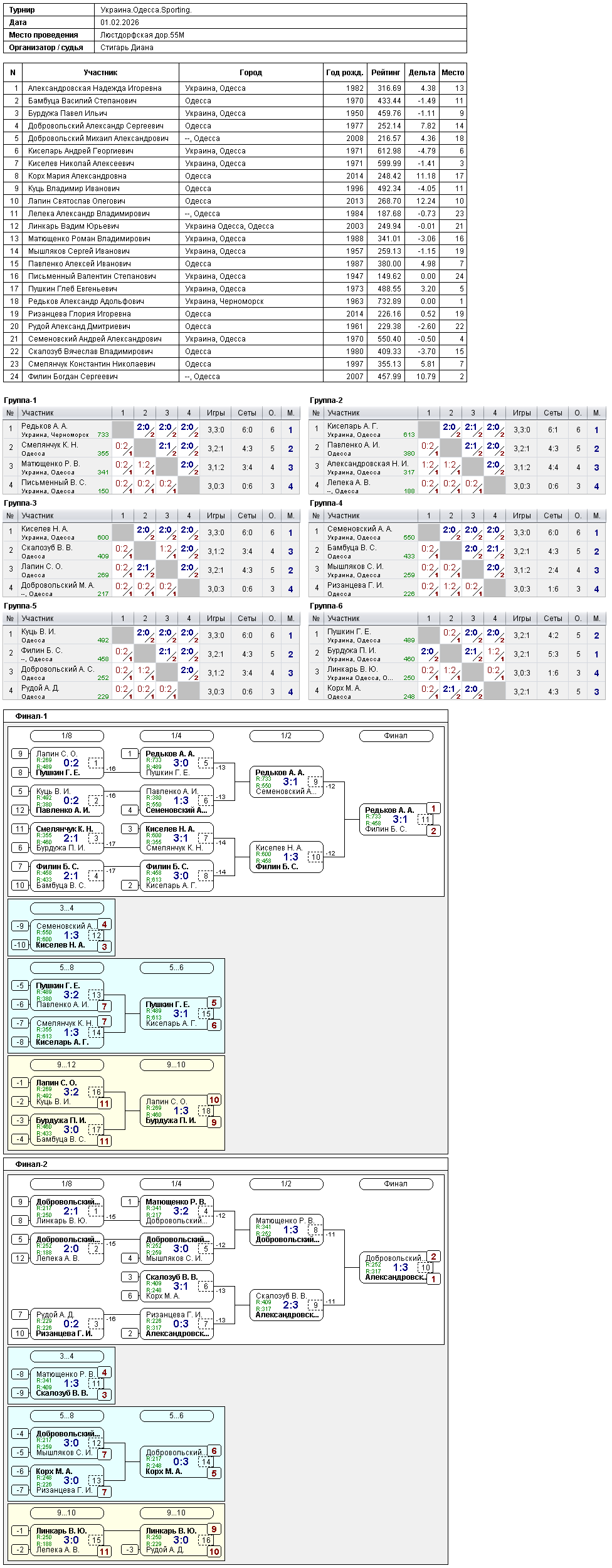Click "Киселарь Андрей Георгиевич" in participants table

tap(81, 151)
